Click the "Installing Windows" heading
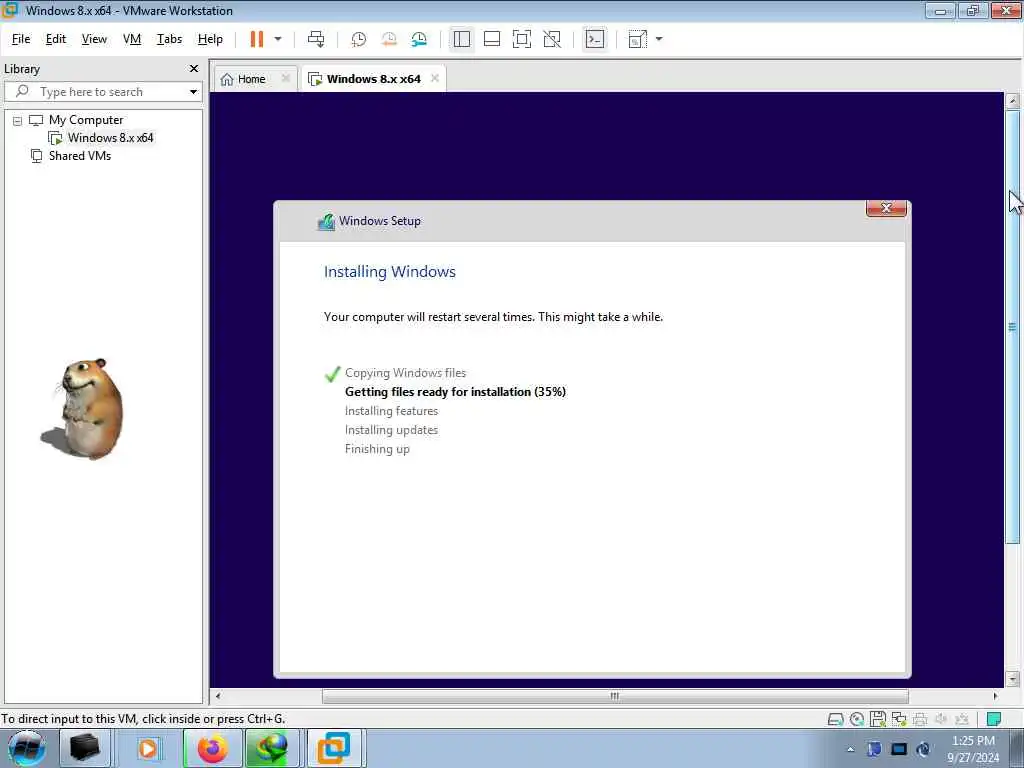 [x=390, y=272]
